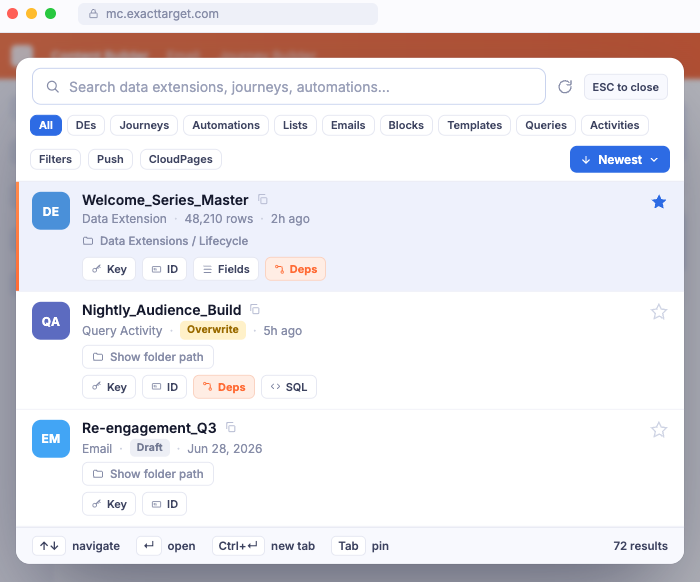Copy ID for Re-engagement_Q3
The height and width of the screenshot is (582, 700).
coord(164,504)
